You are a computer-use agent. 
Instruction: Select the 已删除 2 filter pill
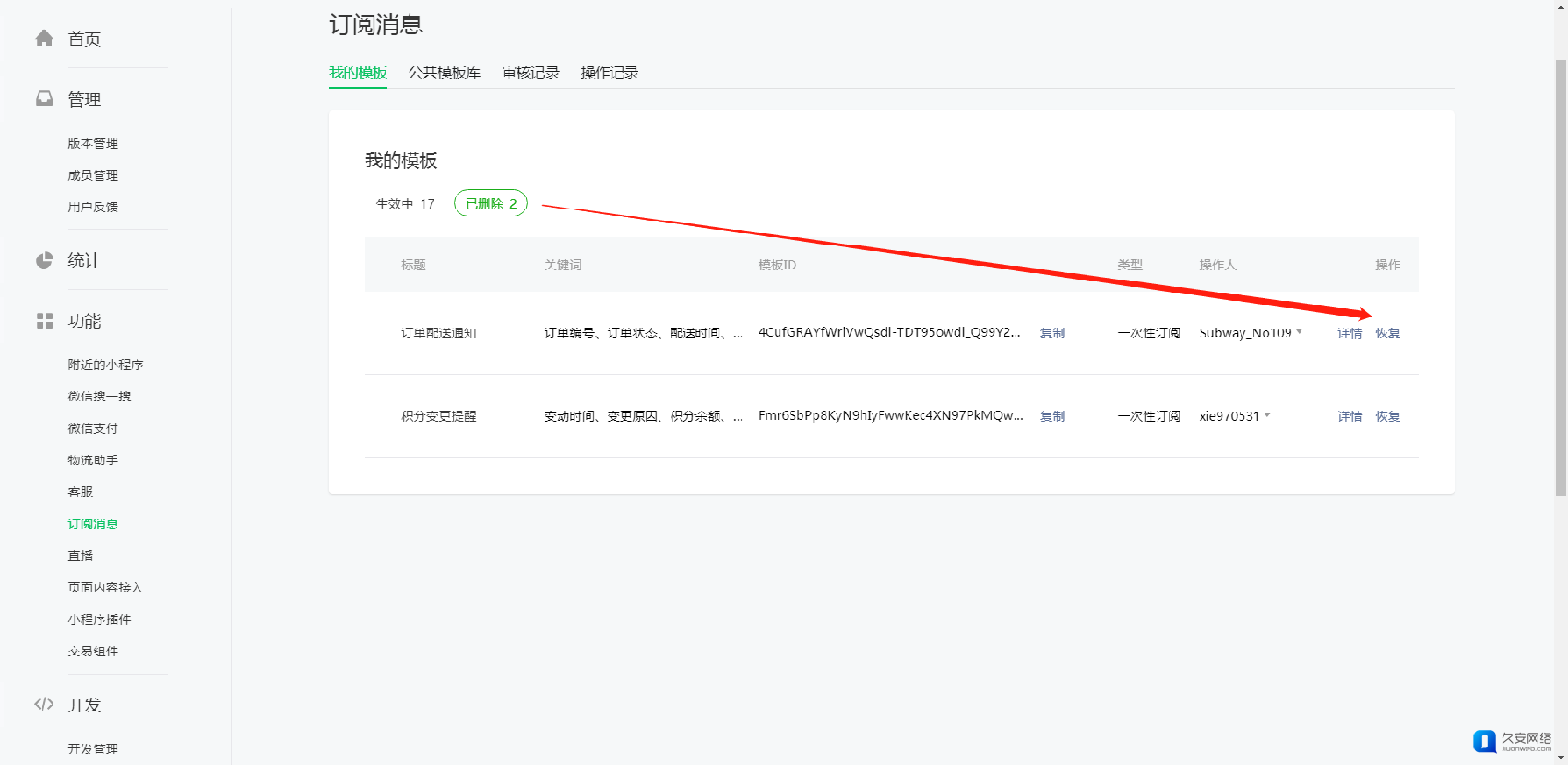(491, 204)
